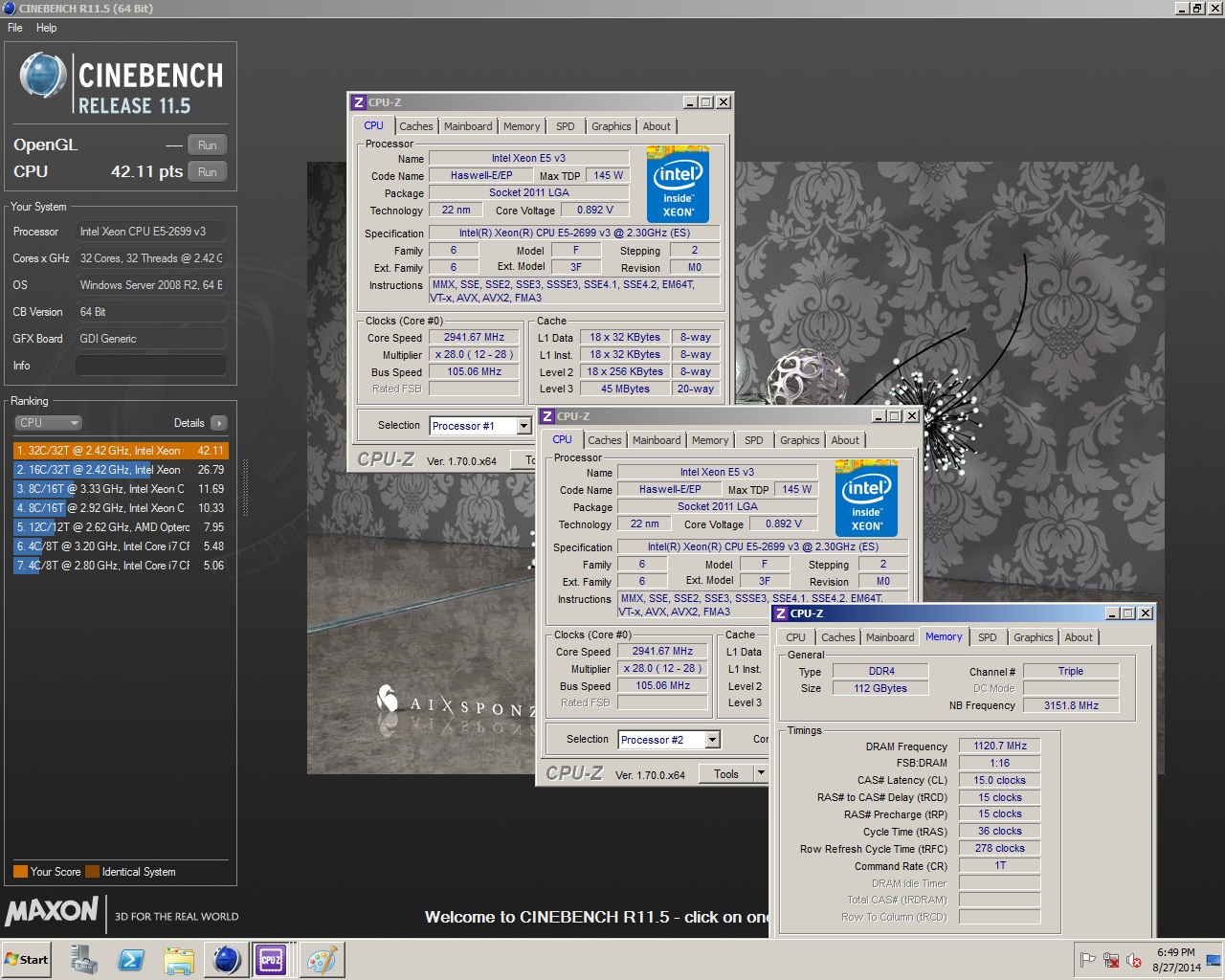Run the OpenGL benchmark

207,145
